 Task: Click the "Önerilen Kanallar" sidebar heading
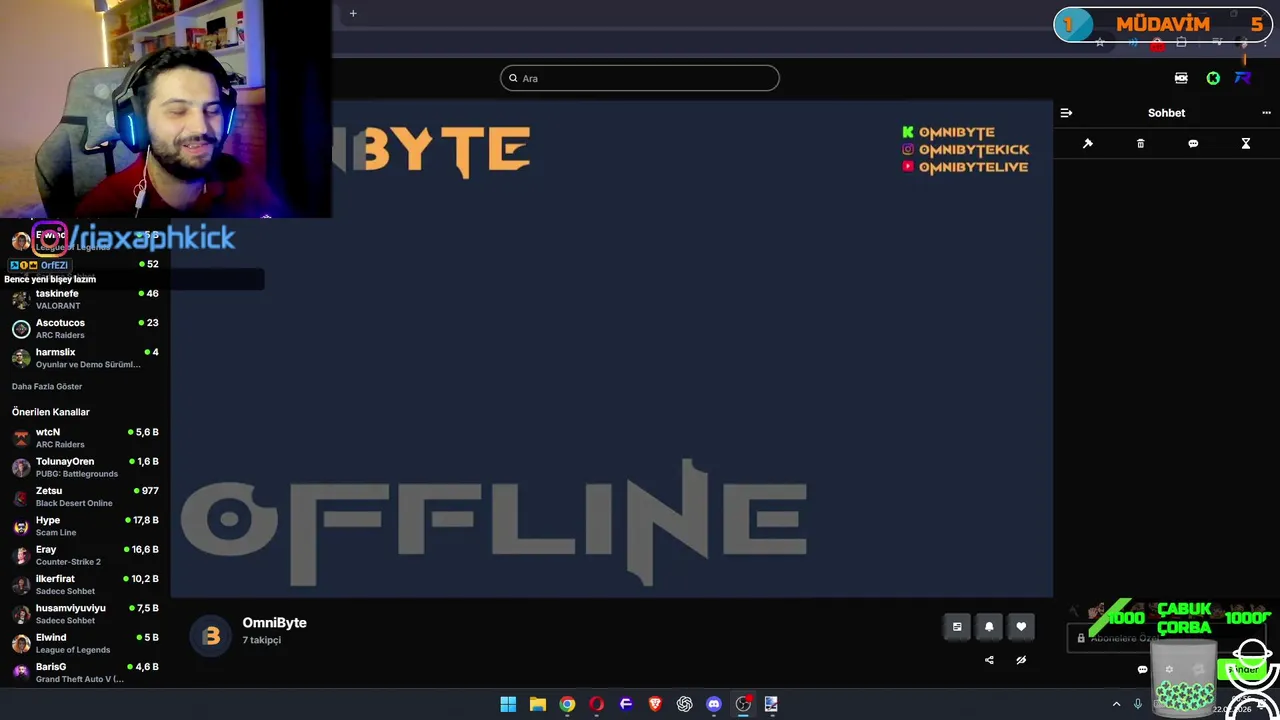pos(51,412)
